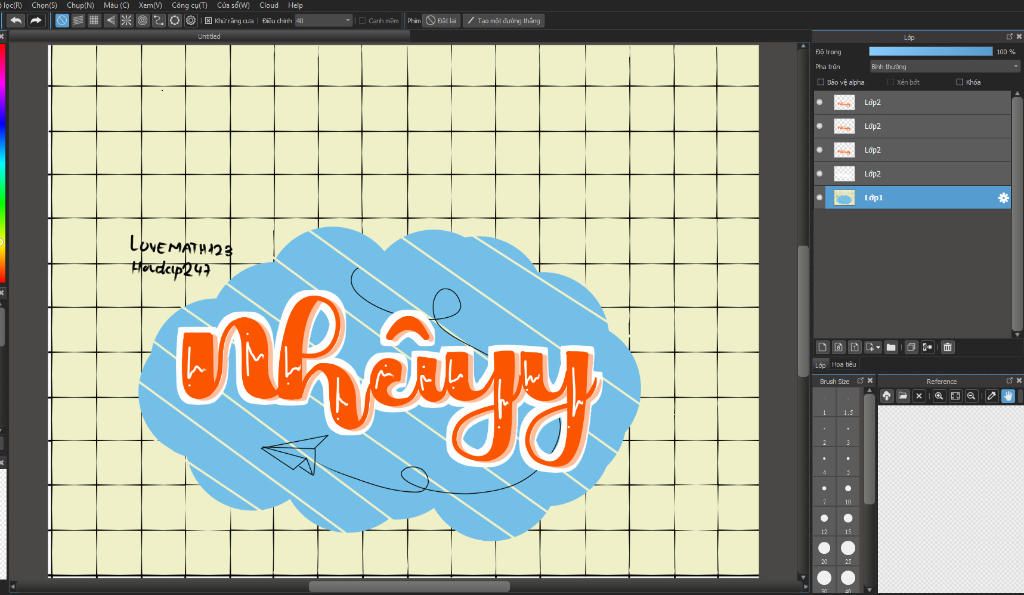1024x595 pixels.
Task: Open the Chọn(S) menu
Action: click(x=44, y=5)
